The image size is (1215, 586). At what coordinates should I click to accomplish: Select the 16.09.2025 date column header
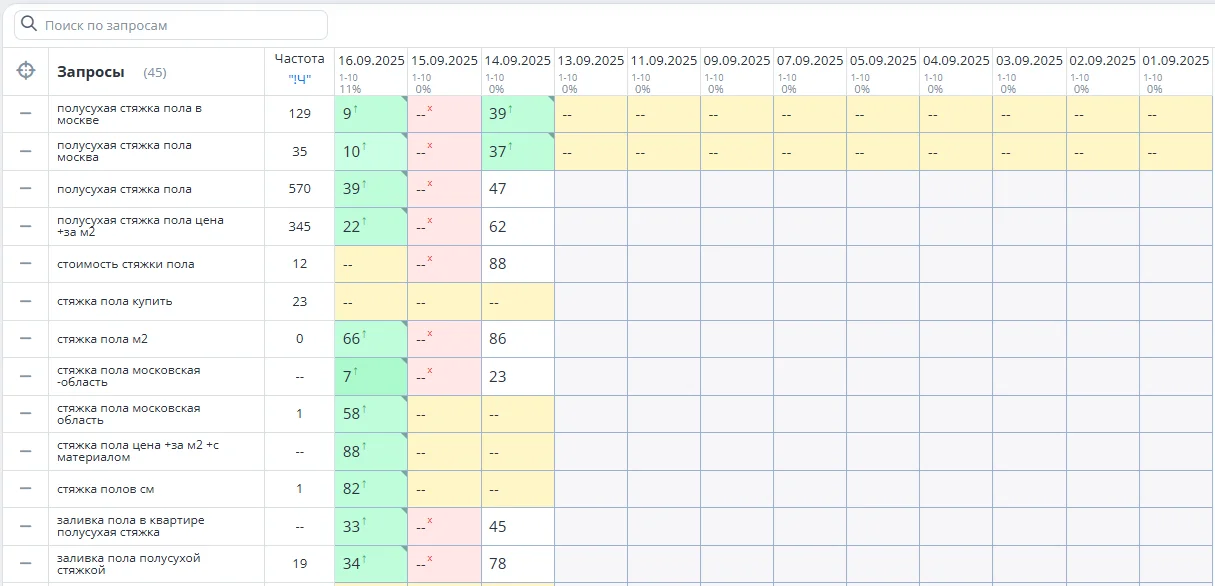pos(370,61)
